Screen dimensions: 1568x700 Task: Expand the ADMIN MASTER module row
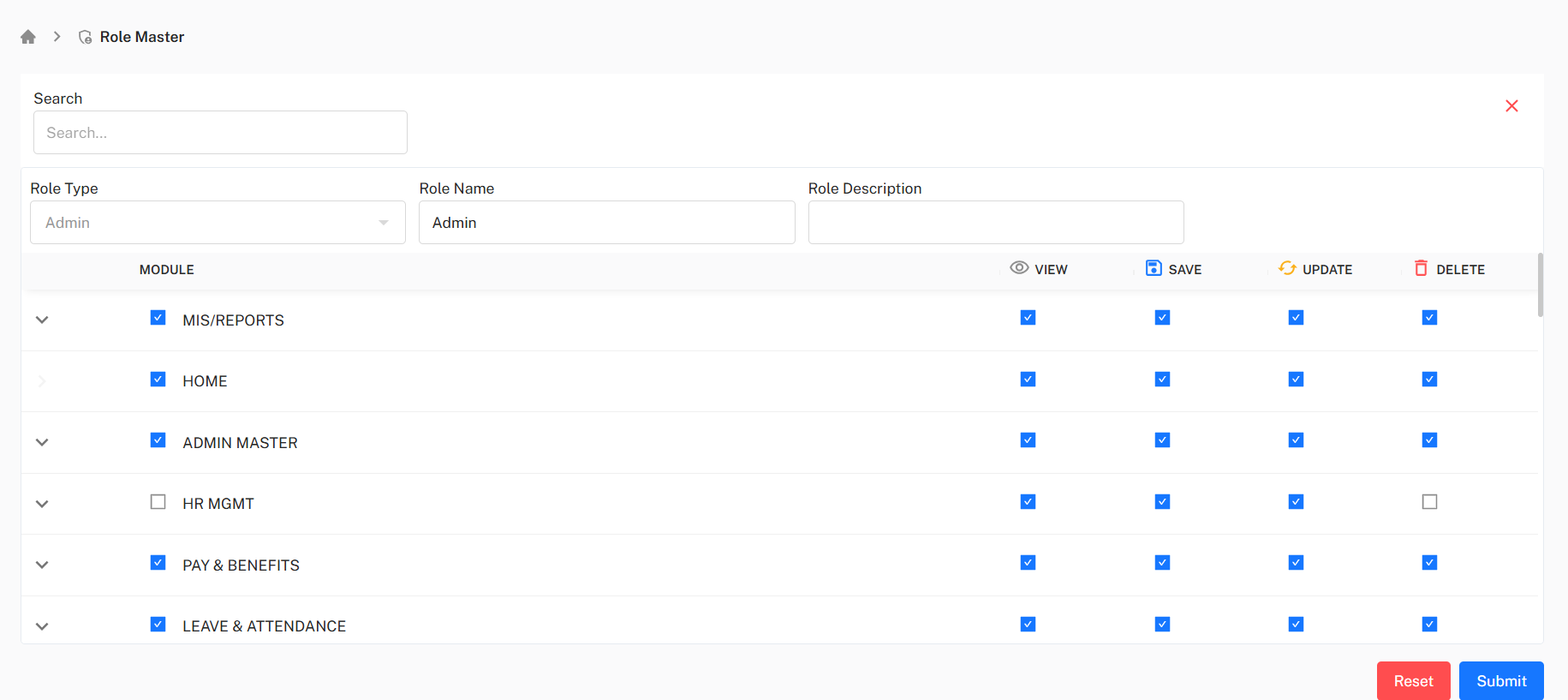[42, 442]
